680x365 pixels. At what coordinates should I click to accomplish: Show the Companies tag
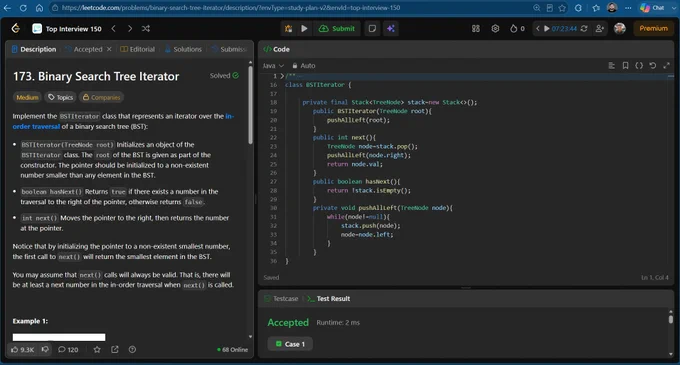[101, 98]
